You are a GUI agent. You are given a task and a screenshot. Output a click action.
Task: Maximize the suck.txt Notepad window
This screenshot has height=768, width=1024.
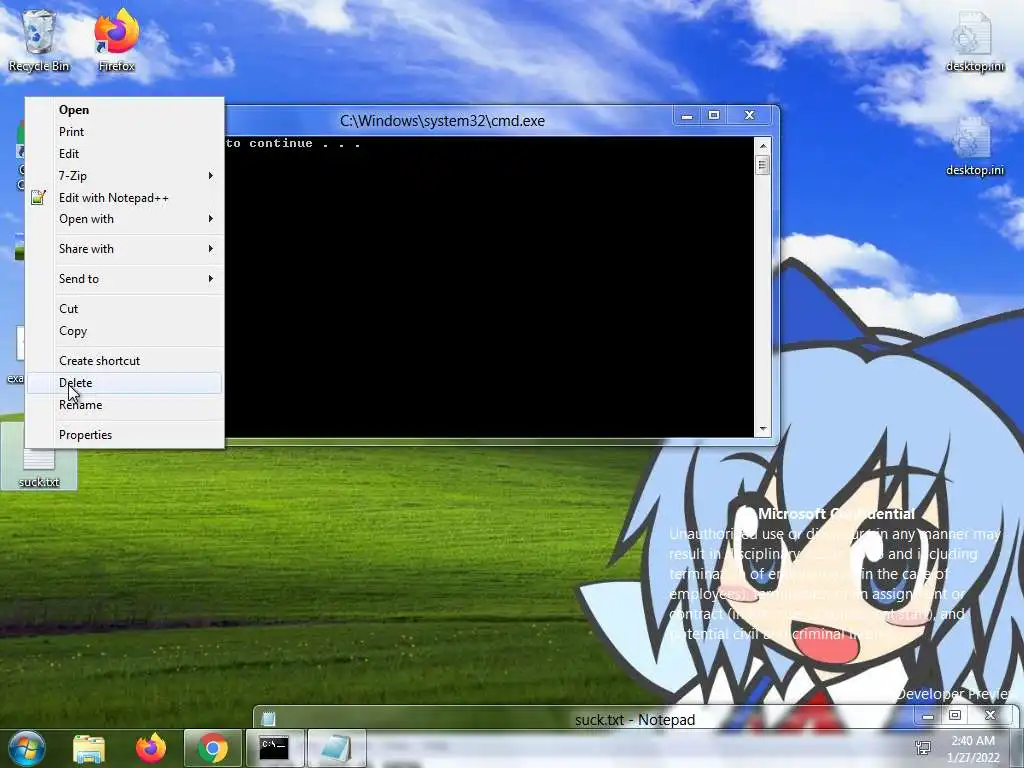click(954, 716)
